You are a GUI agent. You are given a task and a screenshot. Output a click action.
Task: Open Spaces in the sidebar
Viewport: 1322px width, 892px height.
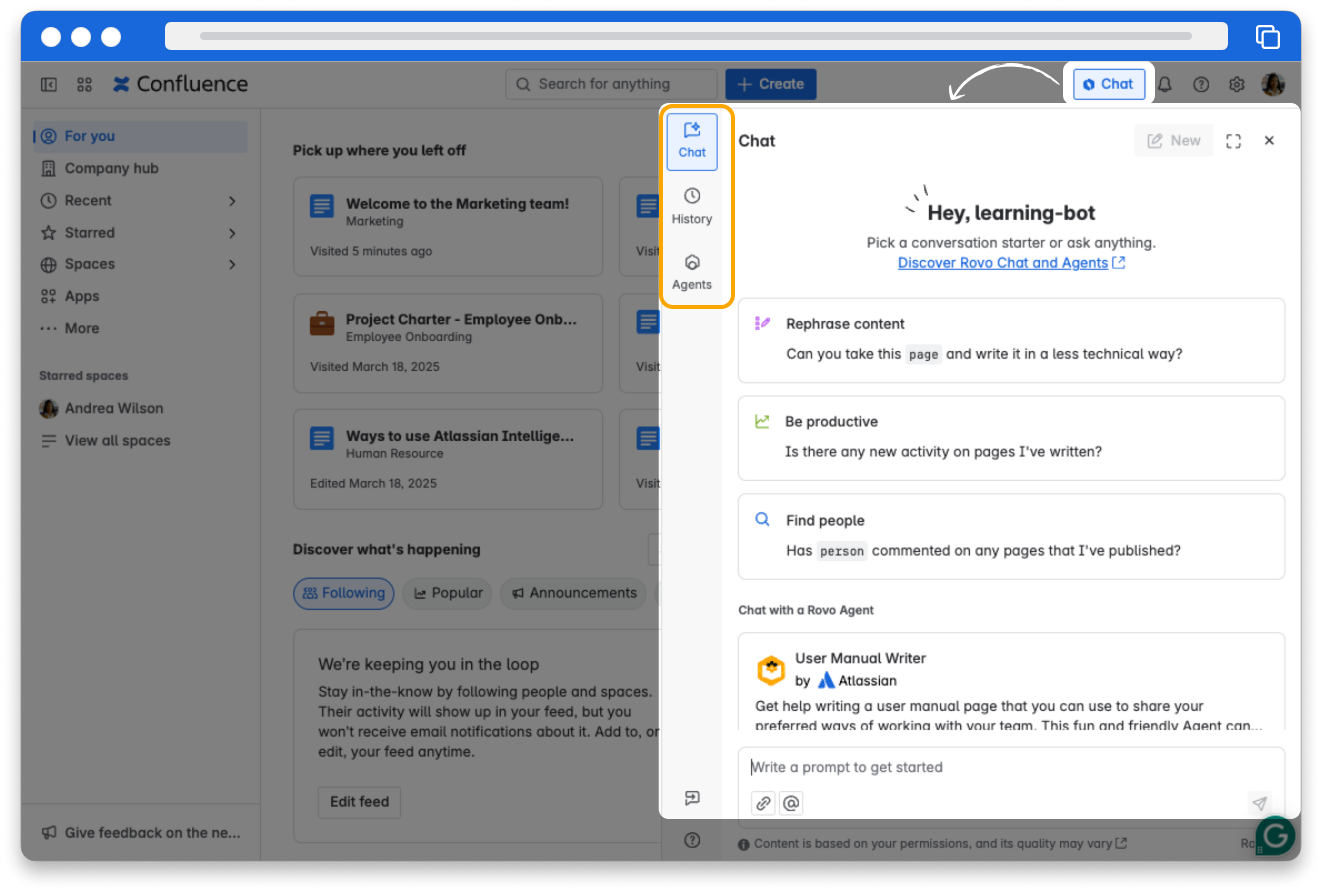click(141, 265)
